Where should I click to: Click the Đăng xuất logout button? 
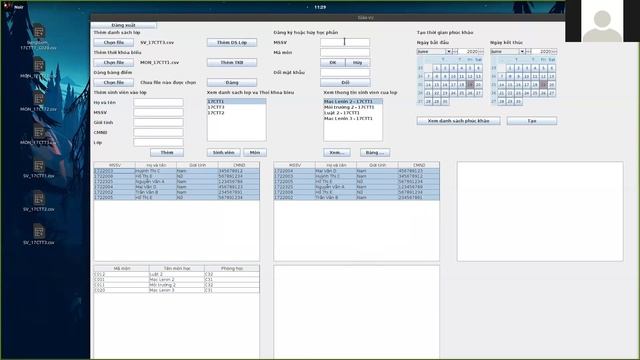124,25
